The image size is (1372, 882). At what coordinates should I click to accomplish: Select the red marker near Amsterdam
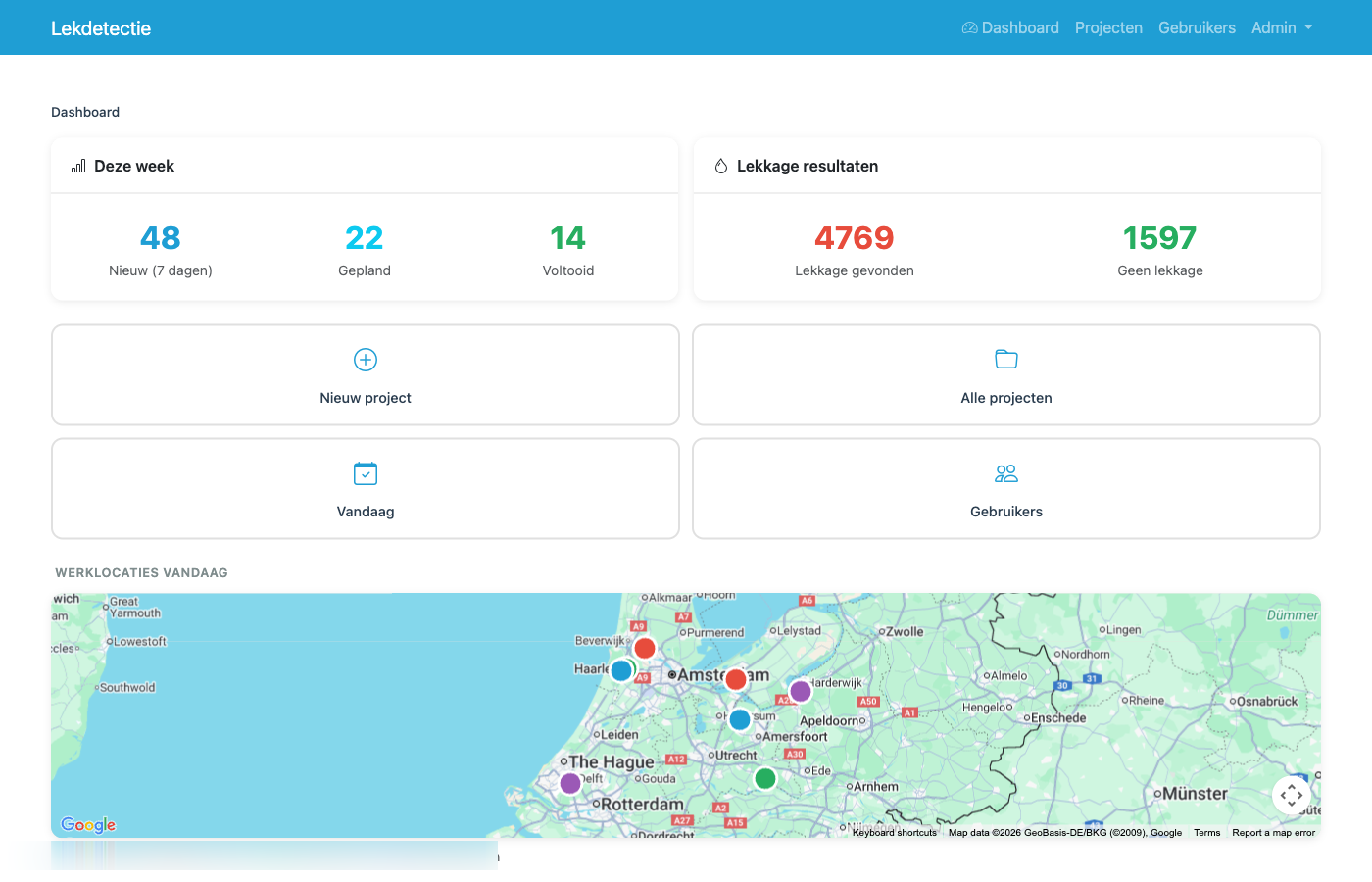point(736,678)
